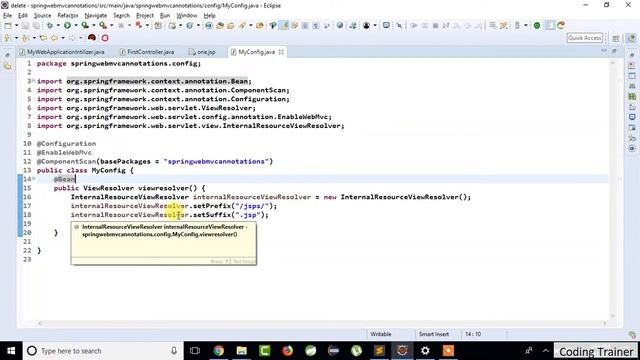This screenshot has width=640, height=360.
Task: Minimize the editor area view
Action: (604, 51)
